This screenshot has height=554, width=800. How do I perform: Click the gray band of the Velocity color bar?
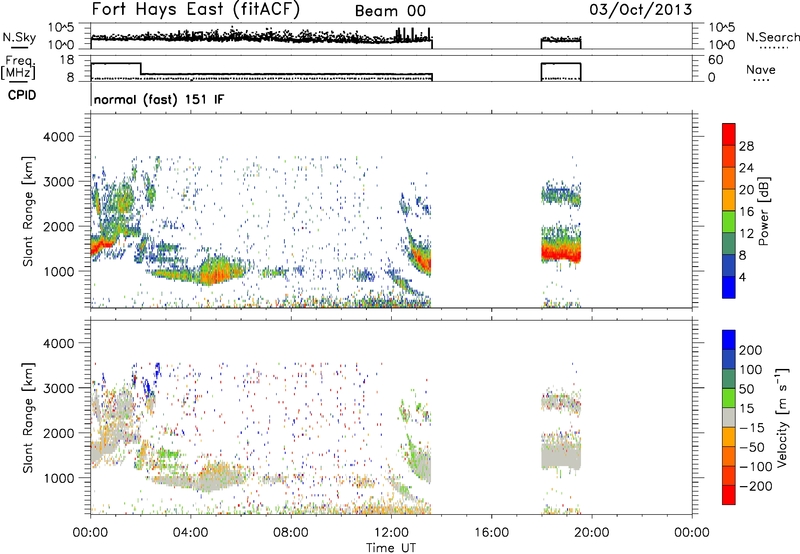pos(729,417)
